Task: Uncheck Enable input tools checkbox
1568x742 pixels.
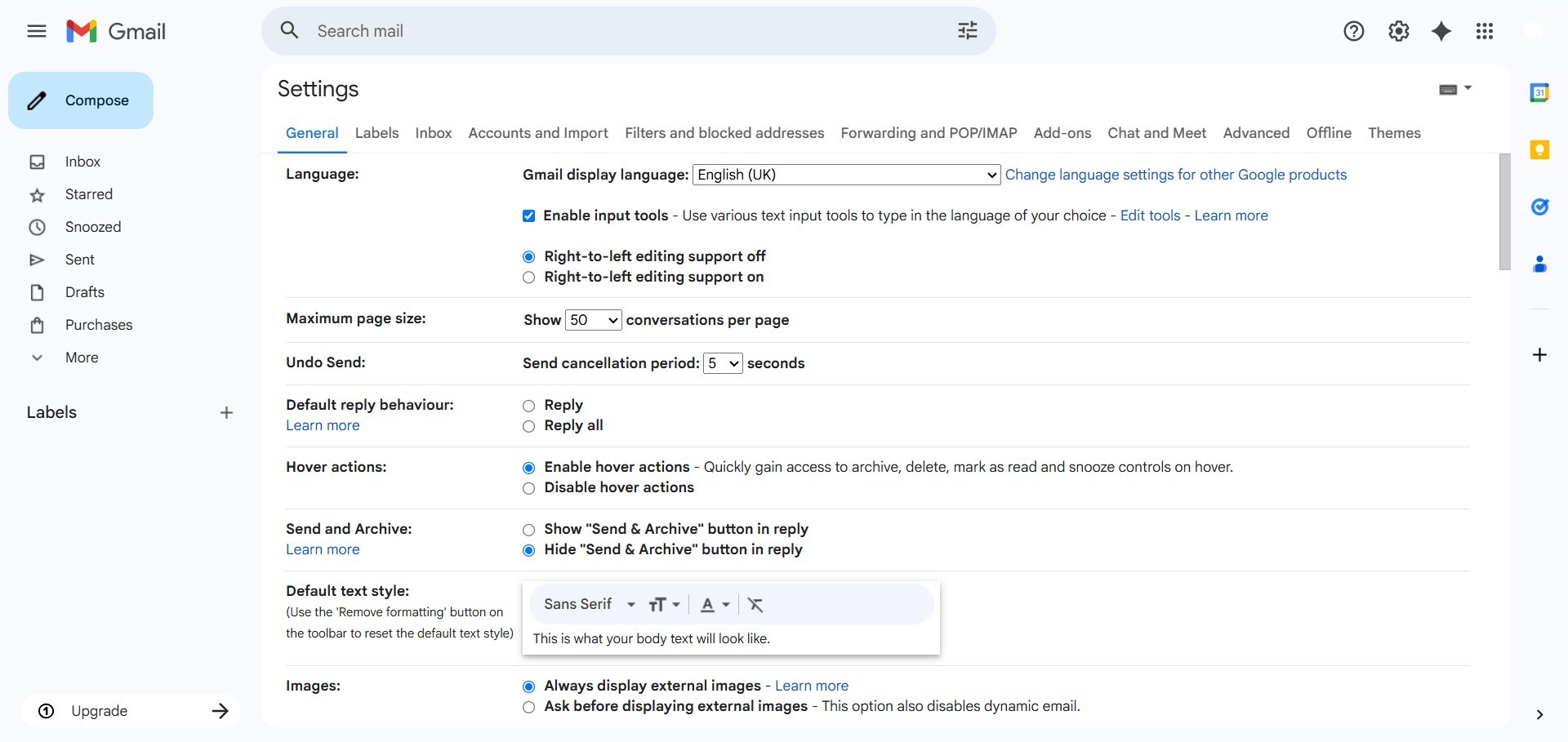Action: coord(529,216)
